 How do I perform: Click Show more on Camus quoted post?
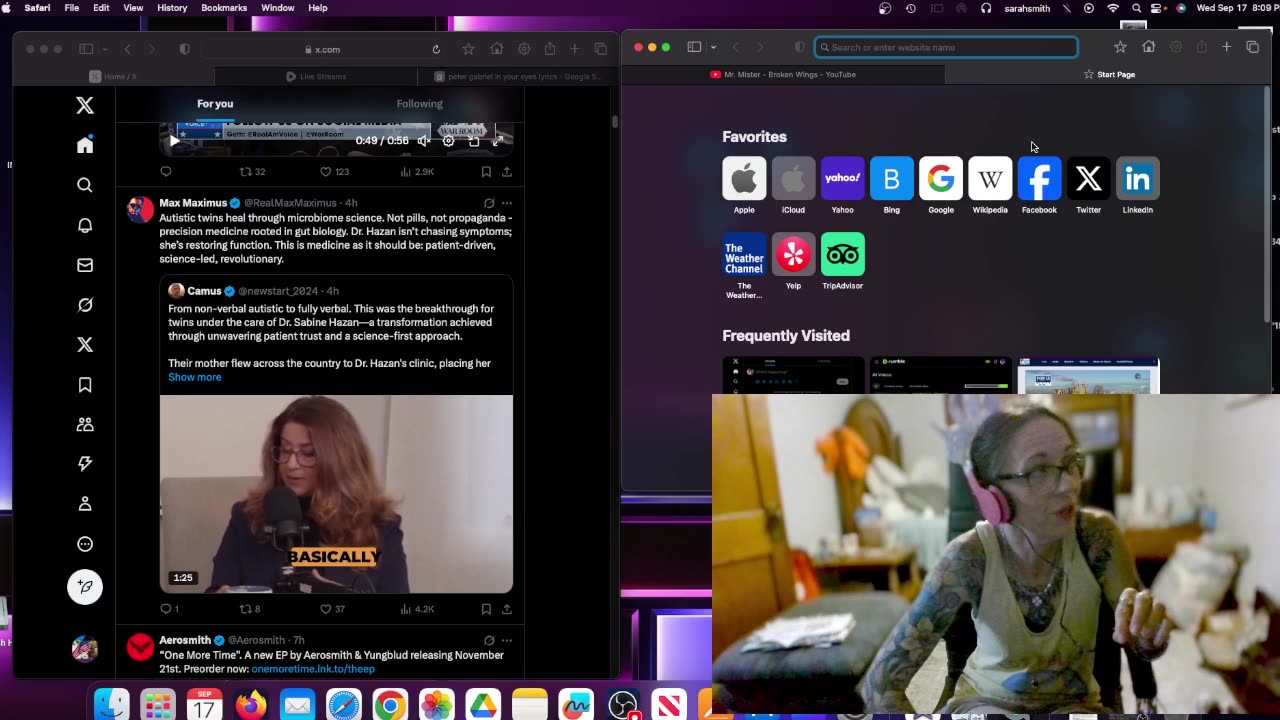point(195,377)
